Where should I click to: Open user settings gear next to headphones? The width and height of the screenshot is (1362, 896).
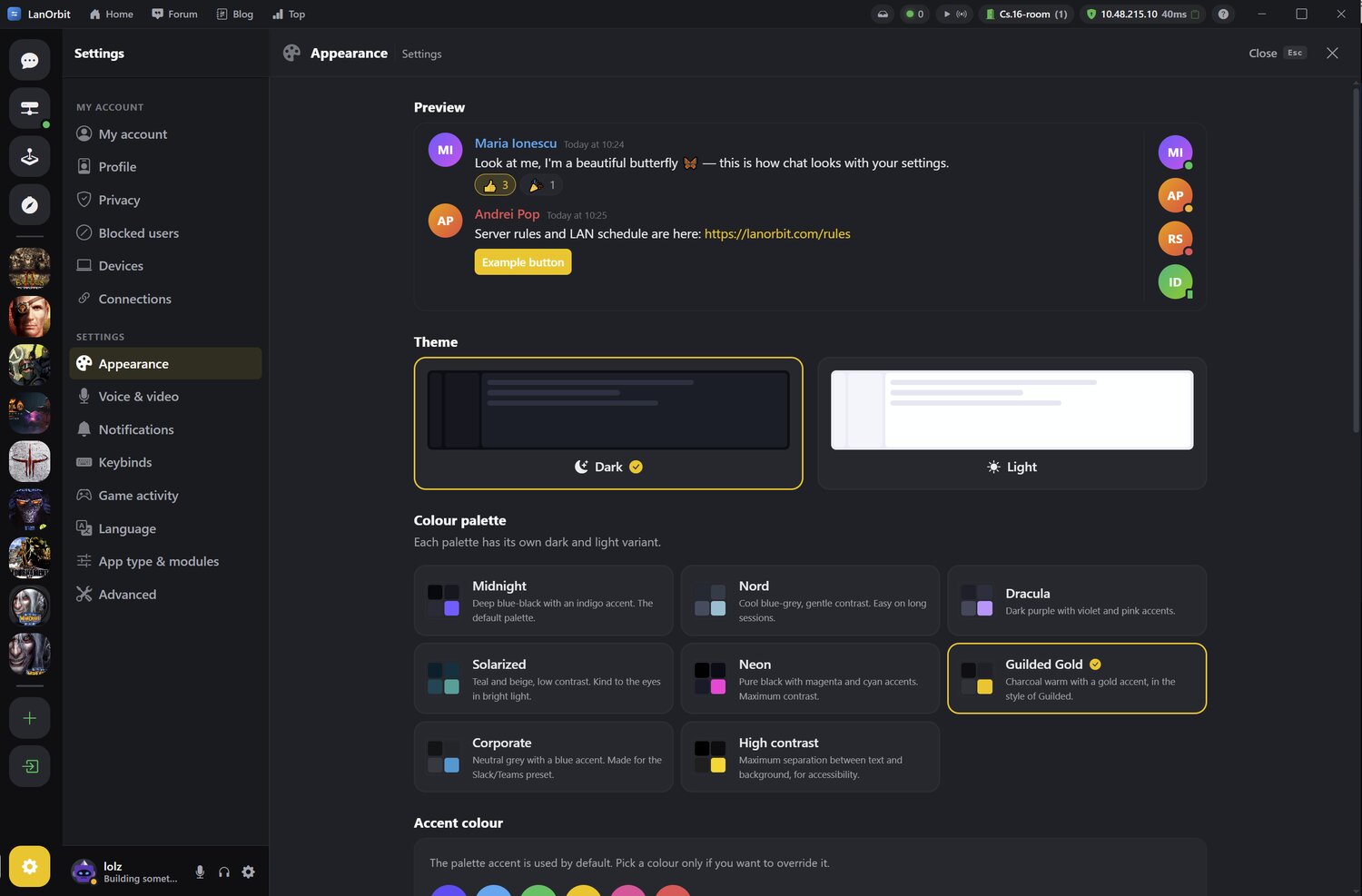click(249, 871)
